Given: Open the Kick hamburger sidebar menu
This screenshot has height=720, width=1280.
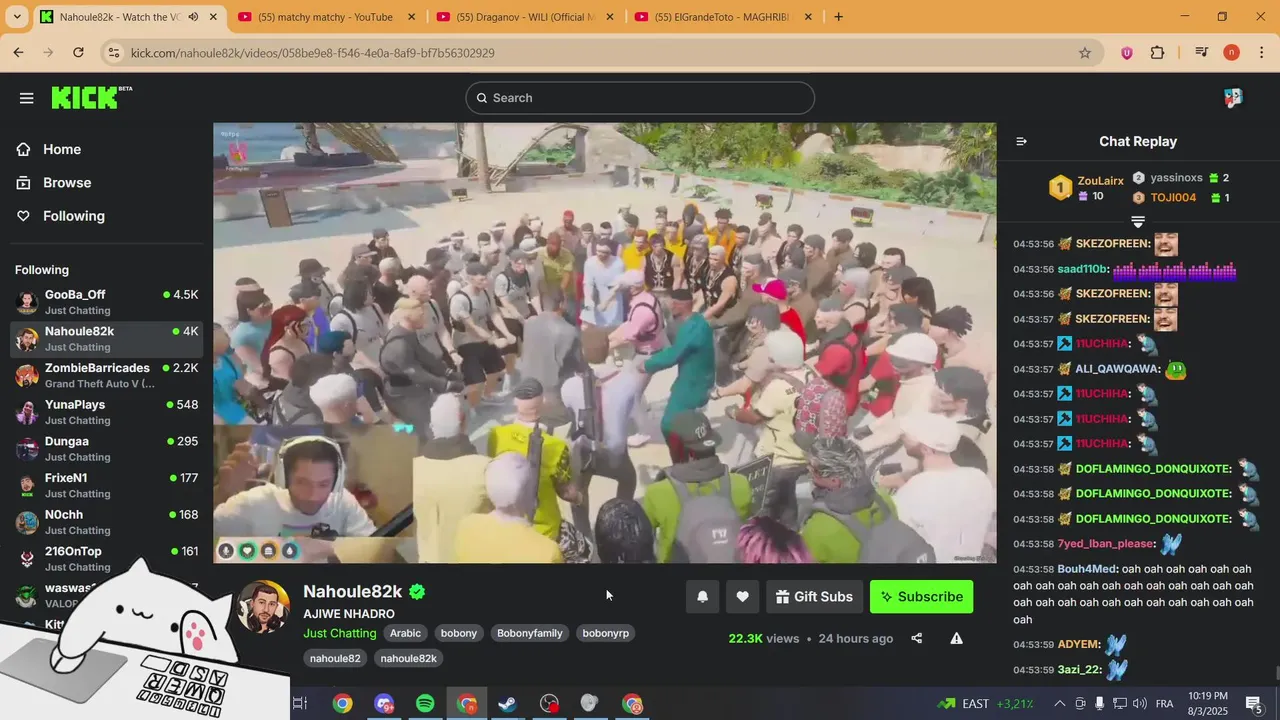Looking at the screenshot, I should click(x=26, y=98).
